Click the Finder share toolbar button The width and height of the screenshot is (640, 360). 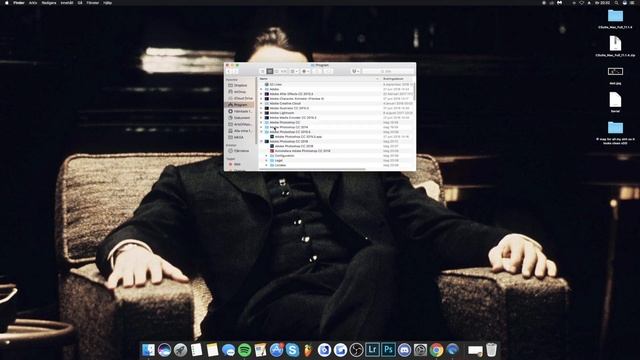317,71
